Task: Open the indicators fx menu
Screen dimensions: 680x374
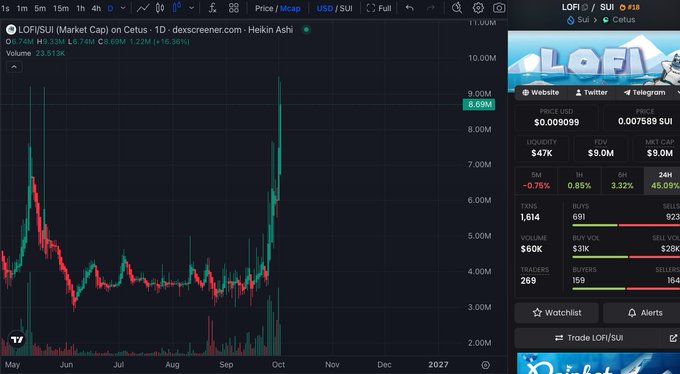Action: 212,8
